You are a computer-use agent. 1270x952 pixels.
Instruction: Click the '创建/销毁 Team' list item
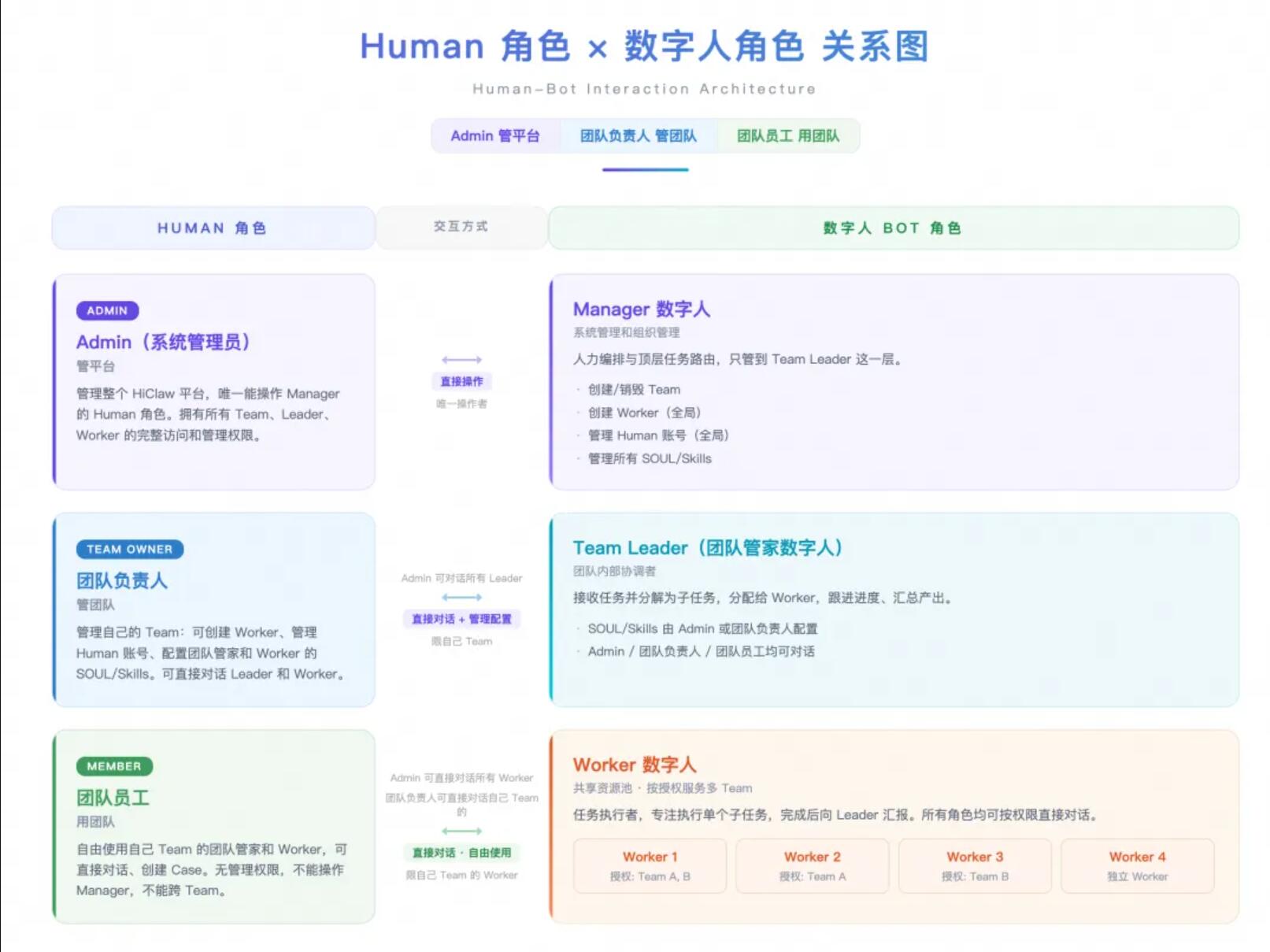click(x=634, y=390)
